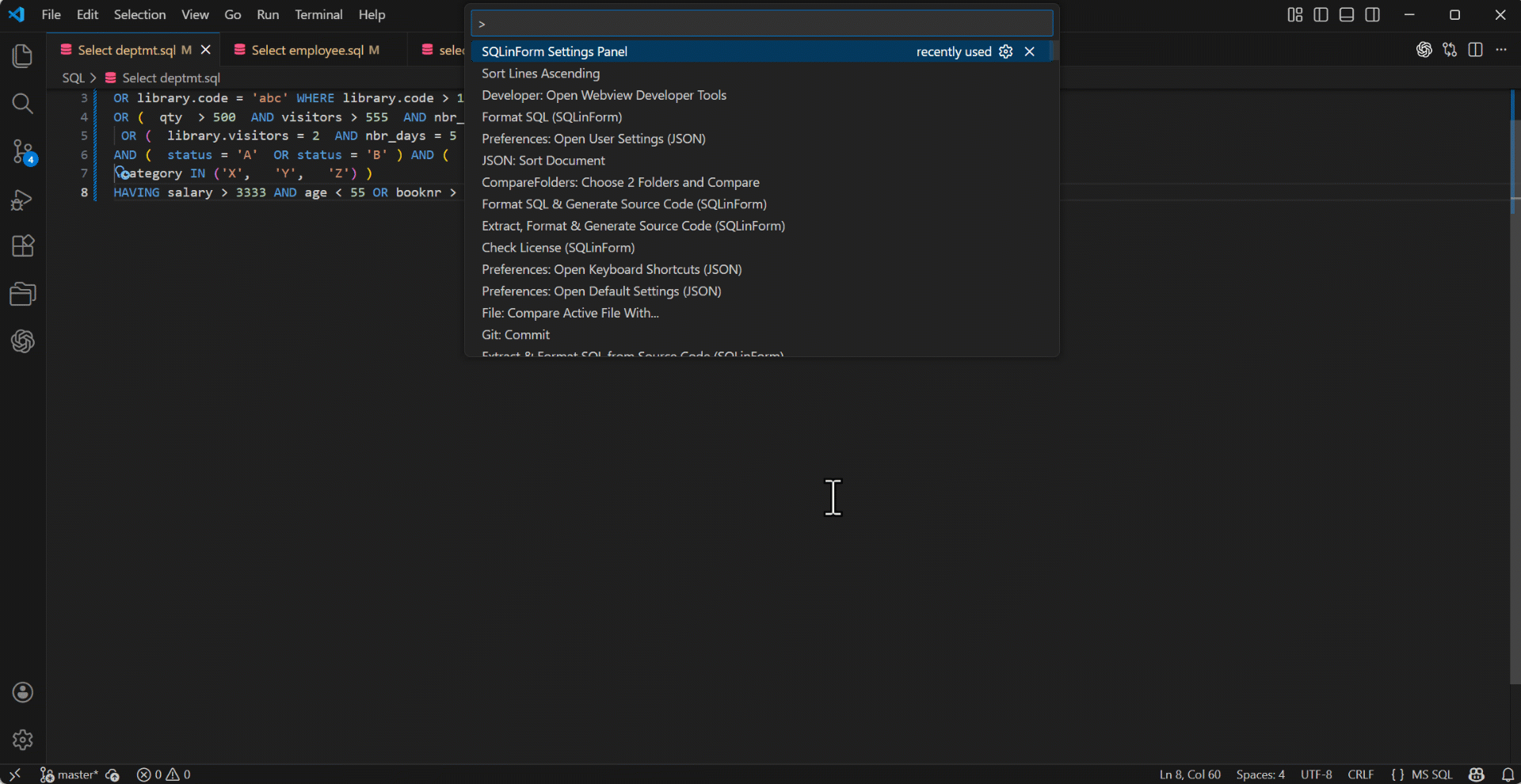Image resolution: width=1521 pixels, height=784 pixels.
Task: Show errors and warnings count in status bar
Action: [x=163, y=774]
